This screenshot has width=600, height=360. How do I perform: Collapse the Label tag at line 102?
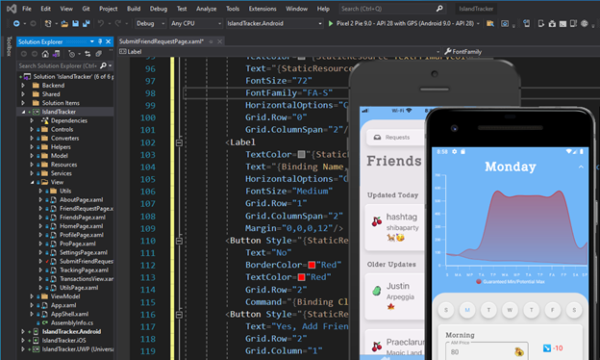tap(179, 143)
